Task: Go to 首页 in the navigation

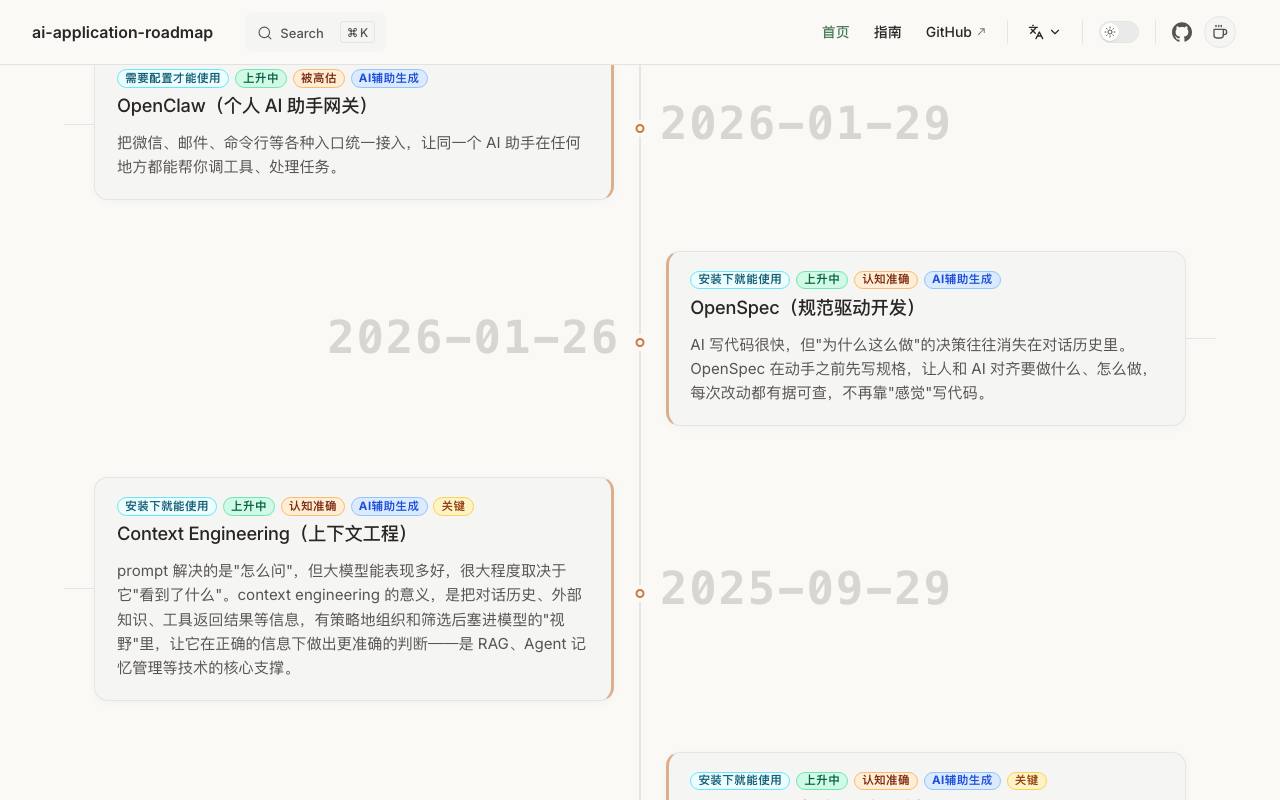Action: pyautogui.click(x=836, y=32)
